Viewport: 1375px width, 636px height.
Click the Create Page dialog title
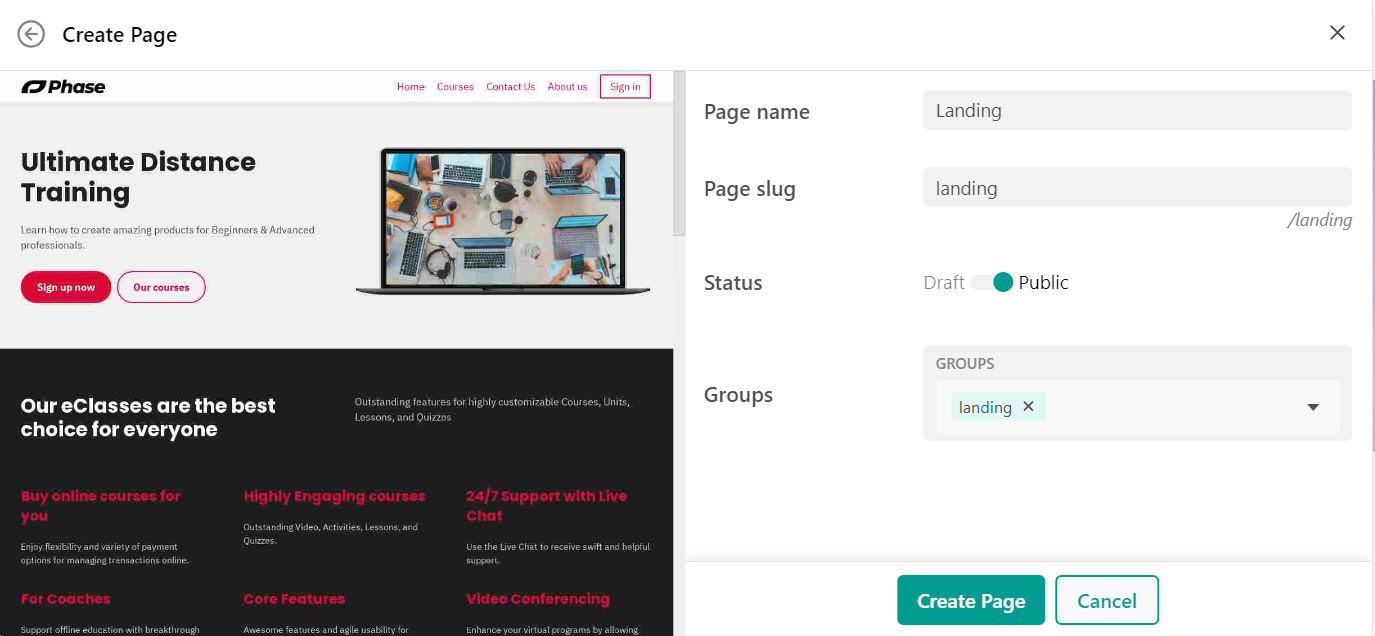pos(120,35)
